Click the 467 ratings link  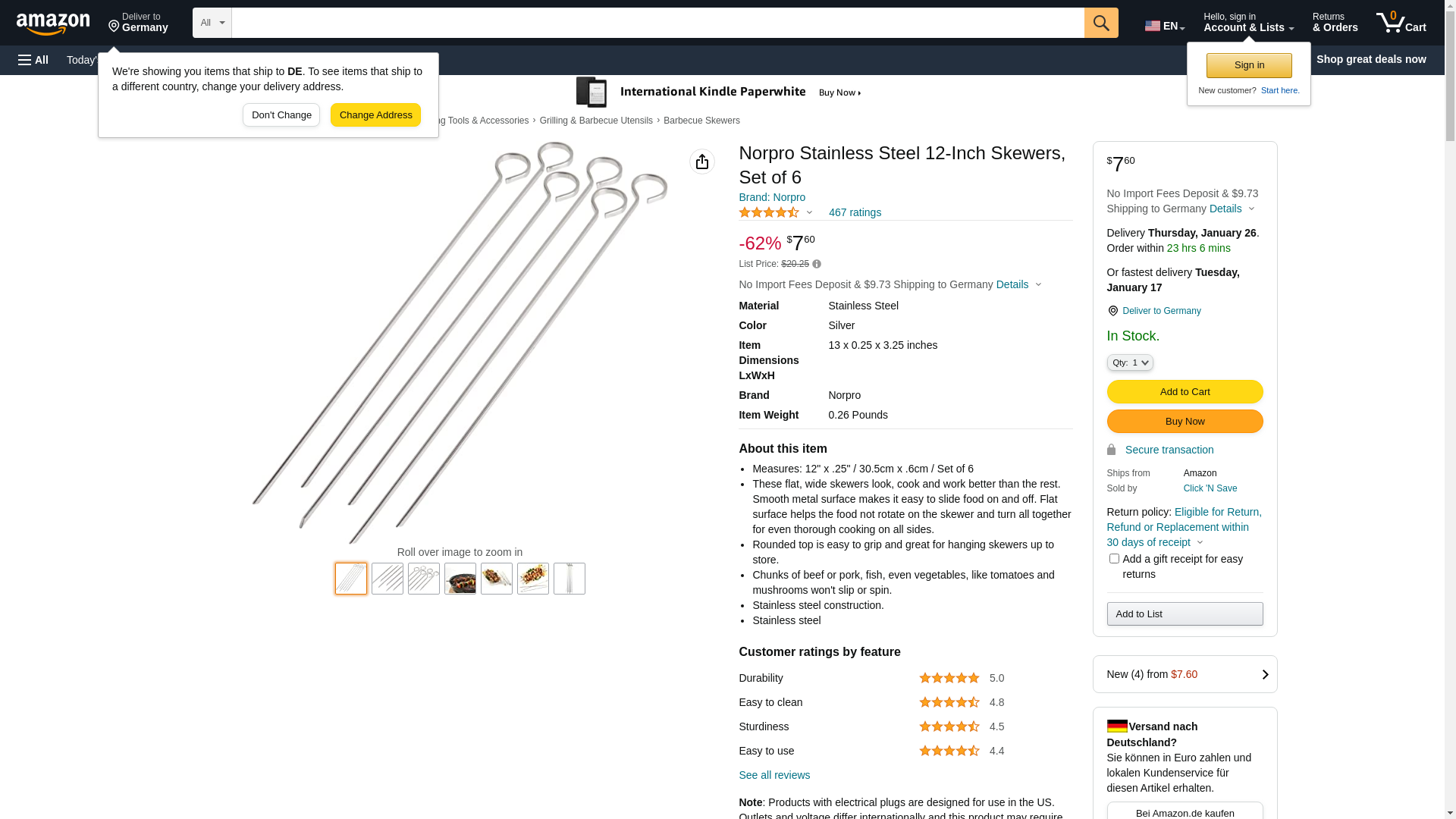(855, 213)
